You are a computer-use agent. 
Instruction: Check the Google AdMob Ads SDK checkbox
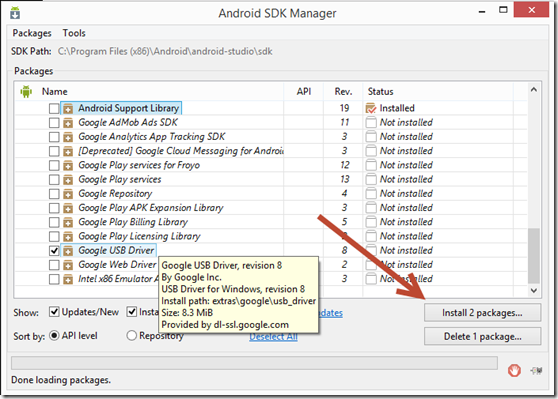54,122
